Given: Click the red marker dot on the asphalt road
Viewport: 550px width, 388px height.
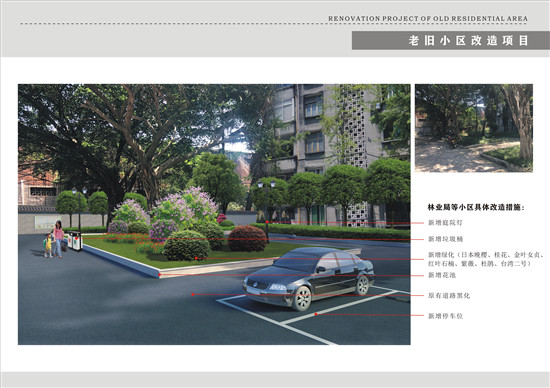Looking at the screenshot, I should [193, 294].
